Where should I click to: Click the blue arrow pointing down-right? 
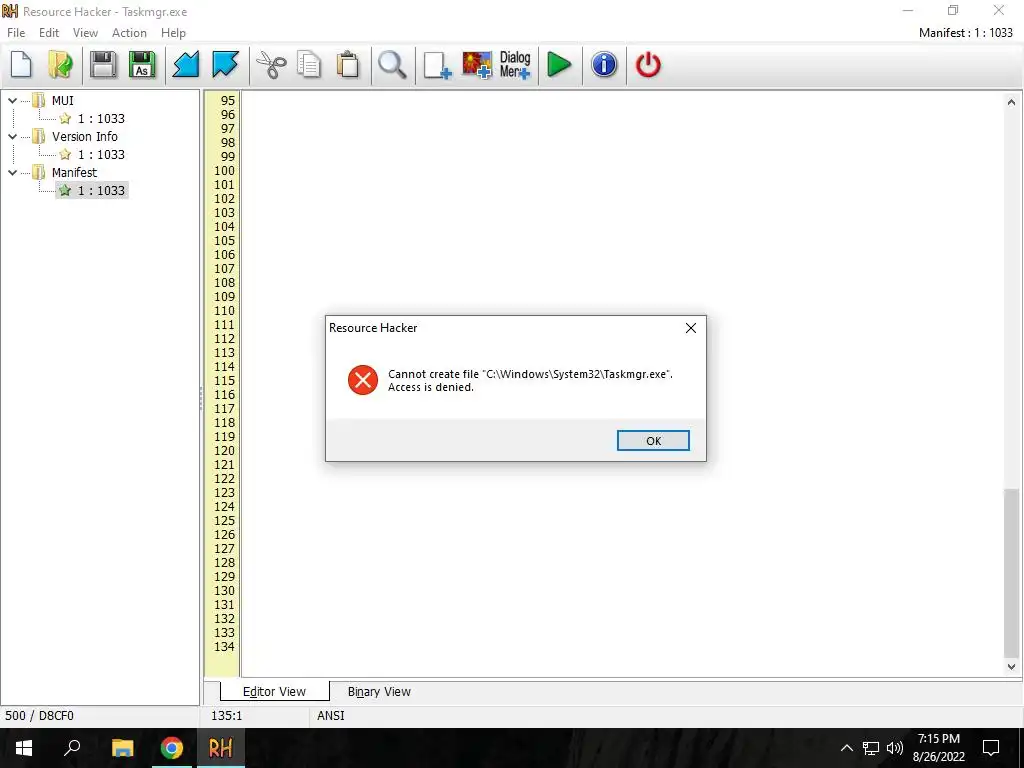point(225,65)
